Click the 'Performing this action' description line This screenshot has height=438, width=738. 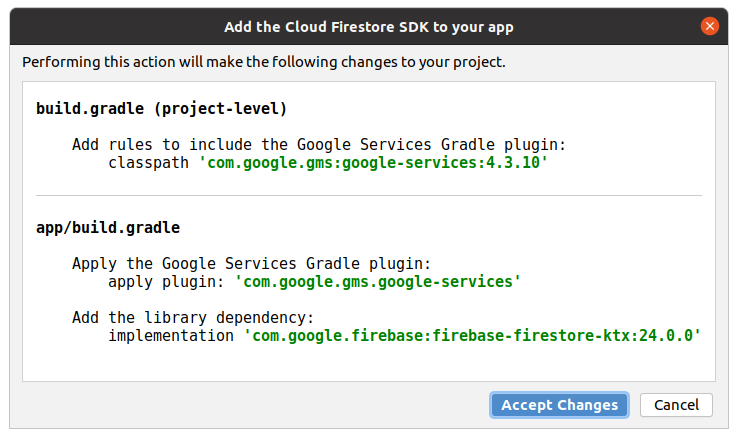tap(264, 62)
